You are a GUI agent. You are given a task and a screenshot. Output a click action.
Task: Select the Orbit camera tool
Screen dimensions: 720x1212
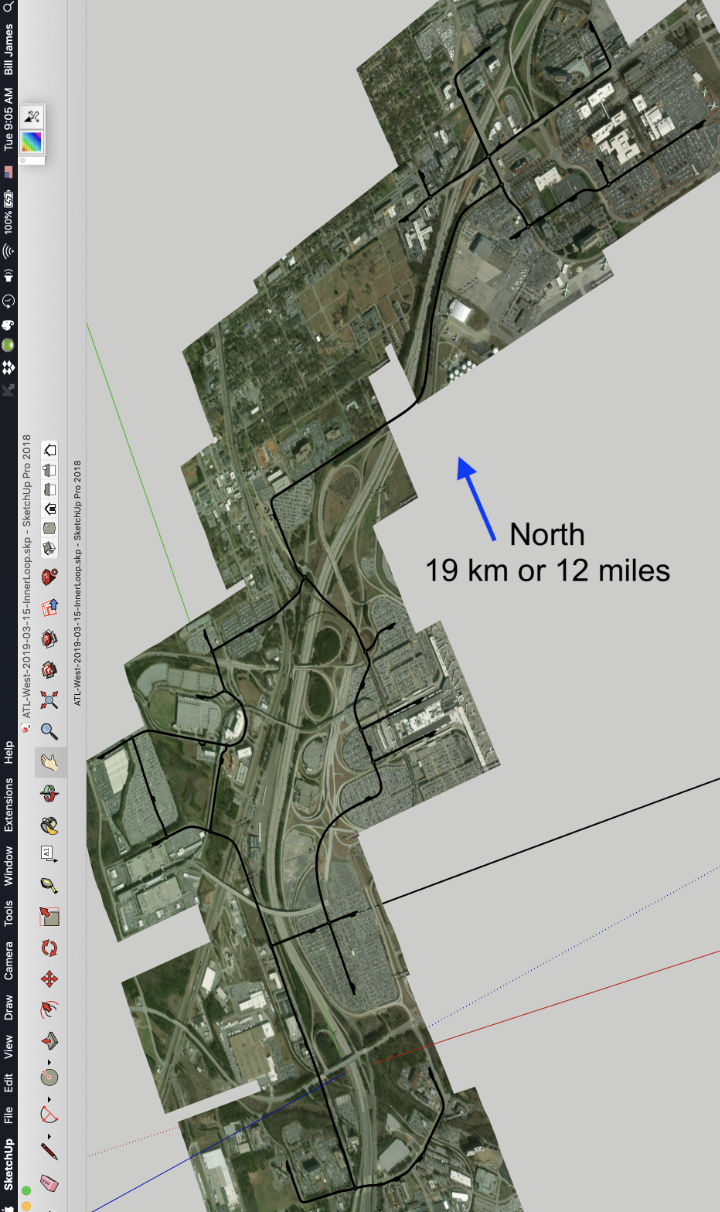coord(49,793)
